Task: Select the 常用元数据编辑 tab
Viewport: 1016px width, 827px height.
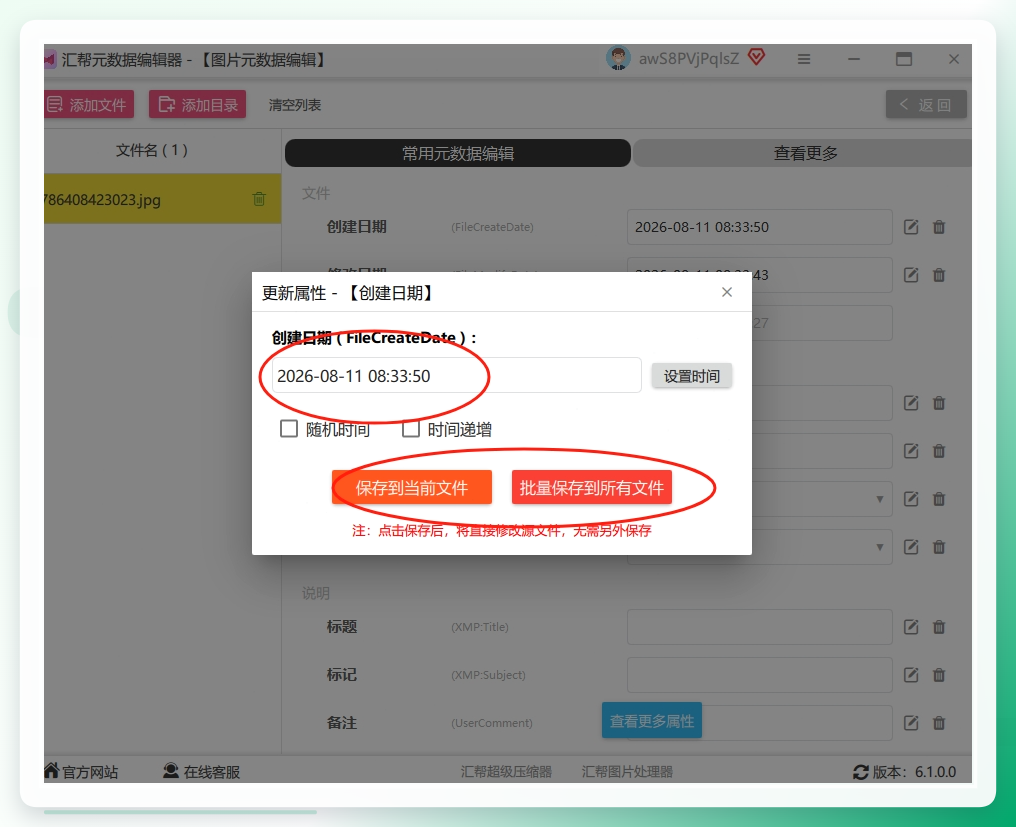Action: click(x=457, y=153)
